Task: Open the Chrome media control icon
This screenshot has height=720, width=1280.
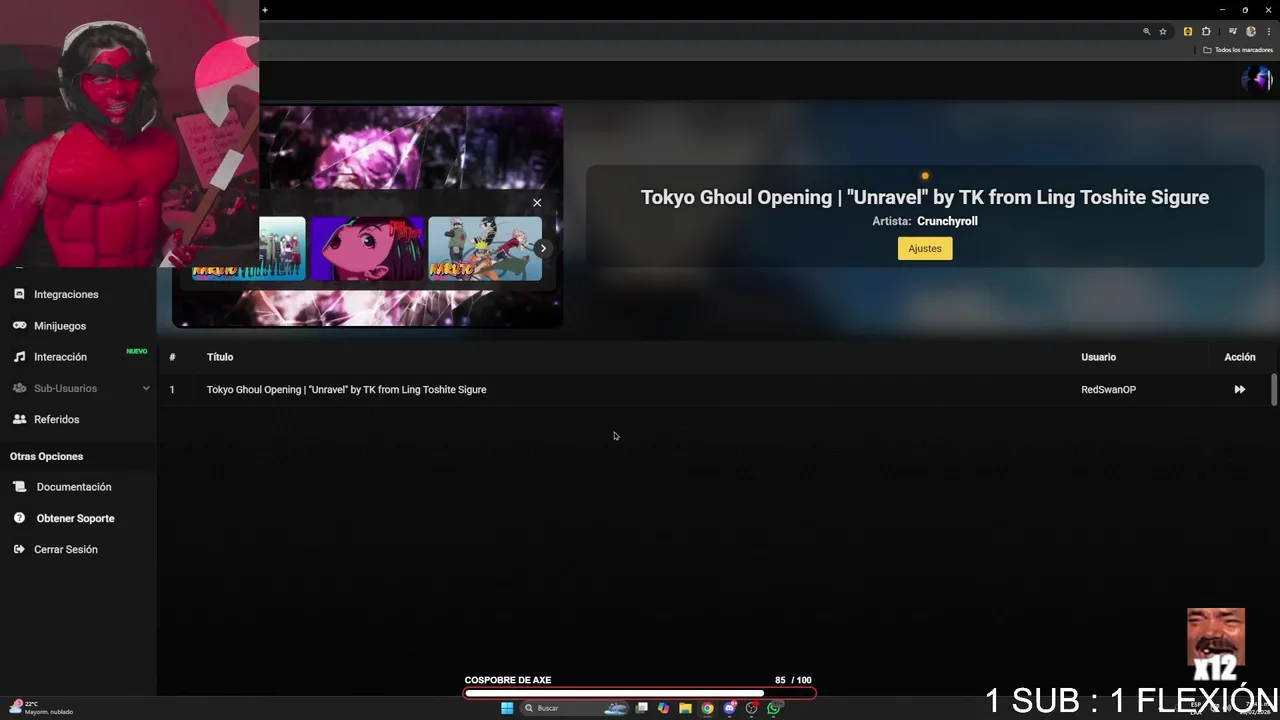Action: 1233,32
